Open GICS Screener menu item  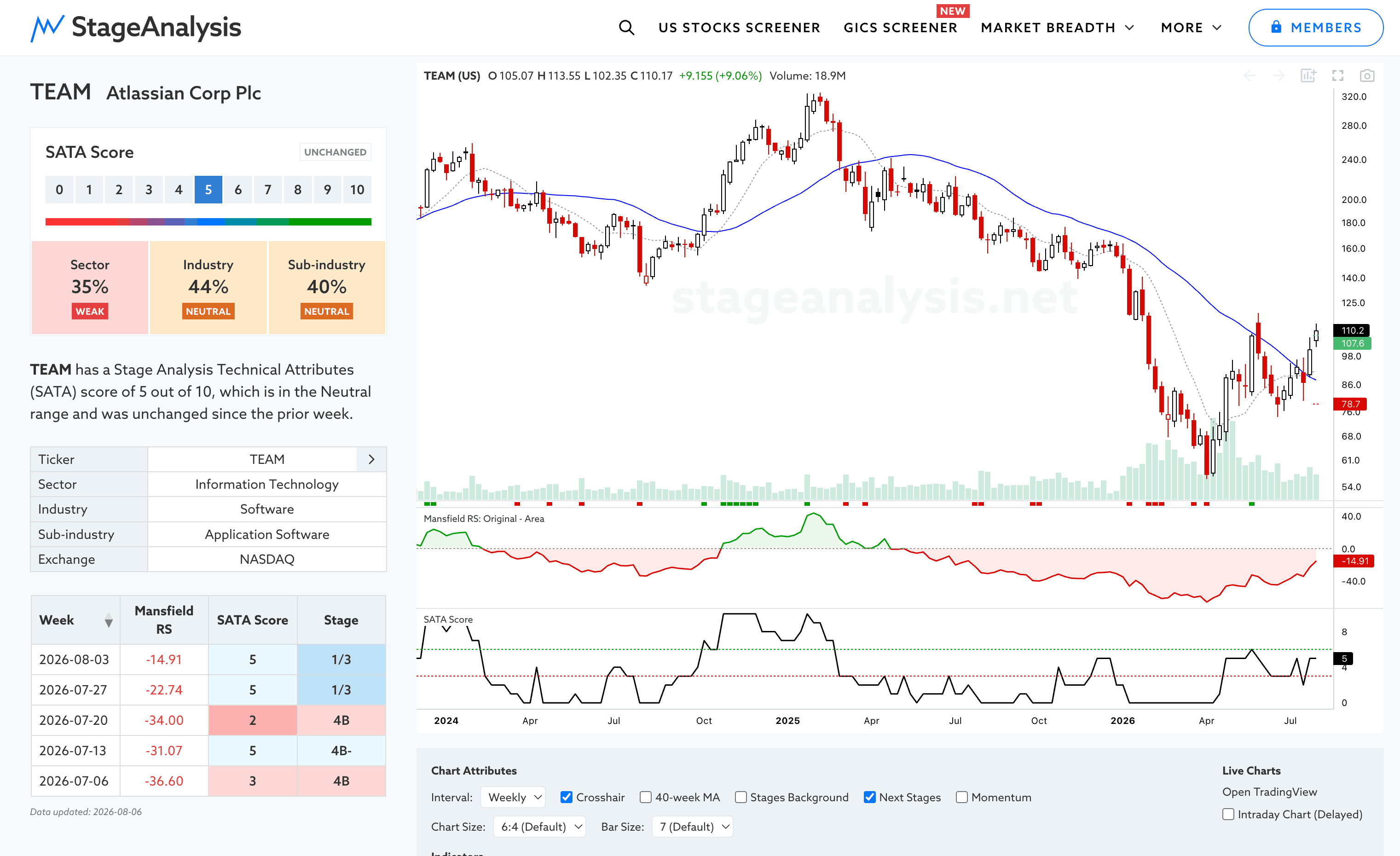(901, 28)
